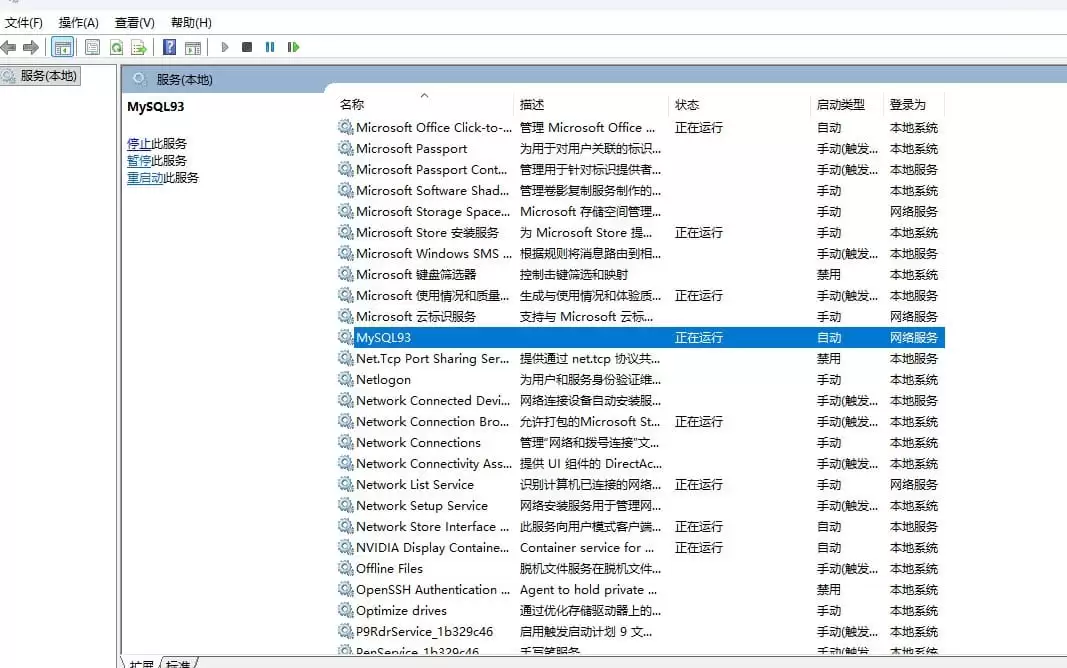Click gear icon of Network Setup Service
1067x668 pixels.
click(x=346, y=505)
